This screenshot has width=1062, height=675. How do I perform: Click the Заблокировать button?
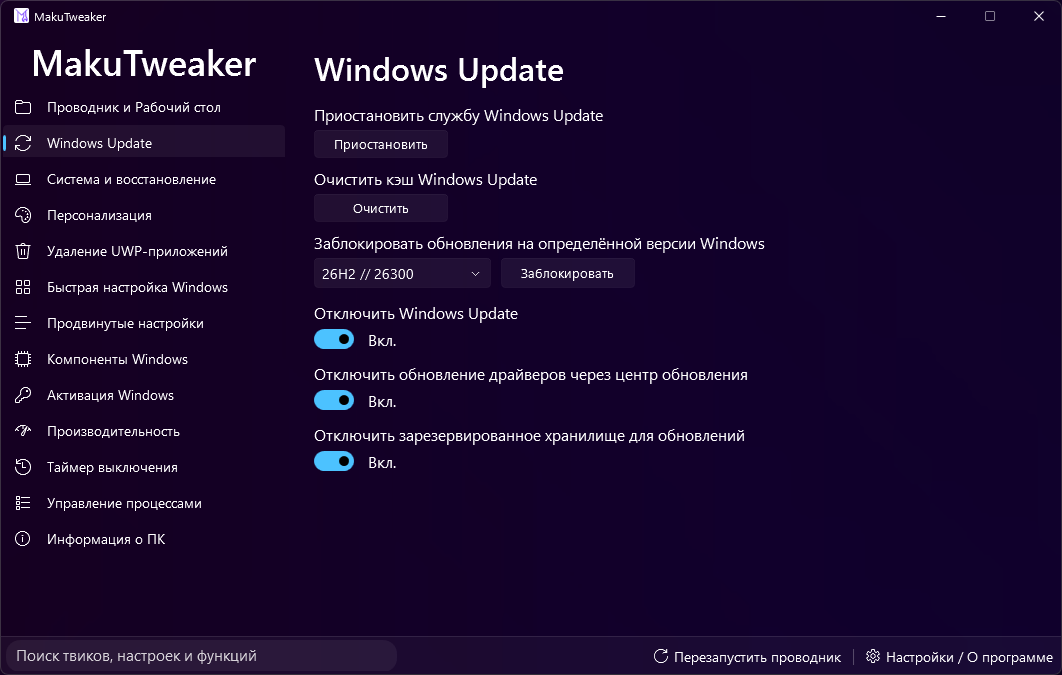coord(568,274)
